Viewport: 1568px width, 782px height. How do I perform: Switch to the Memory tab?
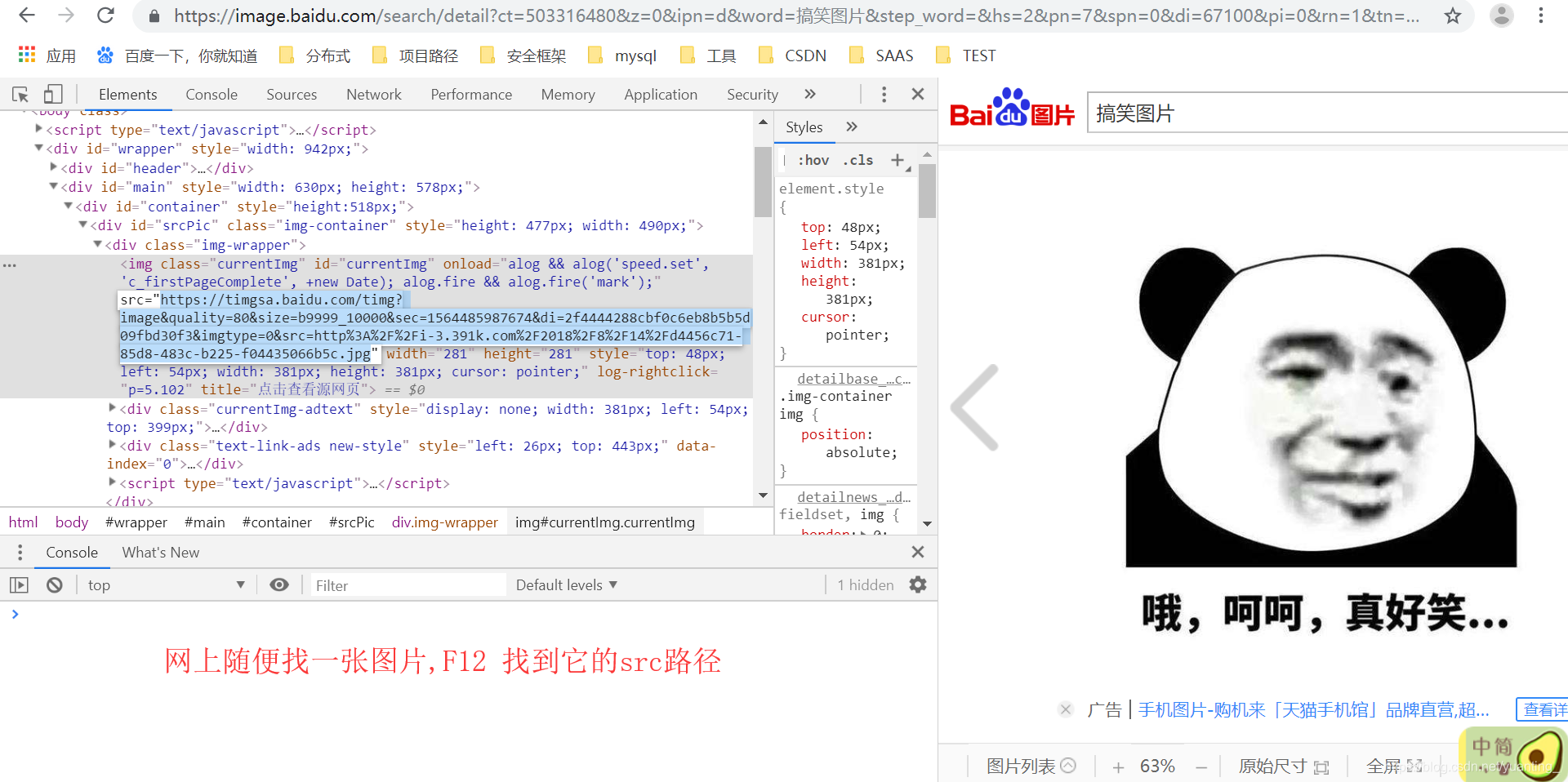click(568, 95)
